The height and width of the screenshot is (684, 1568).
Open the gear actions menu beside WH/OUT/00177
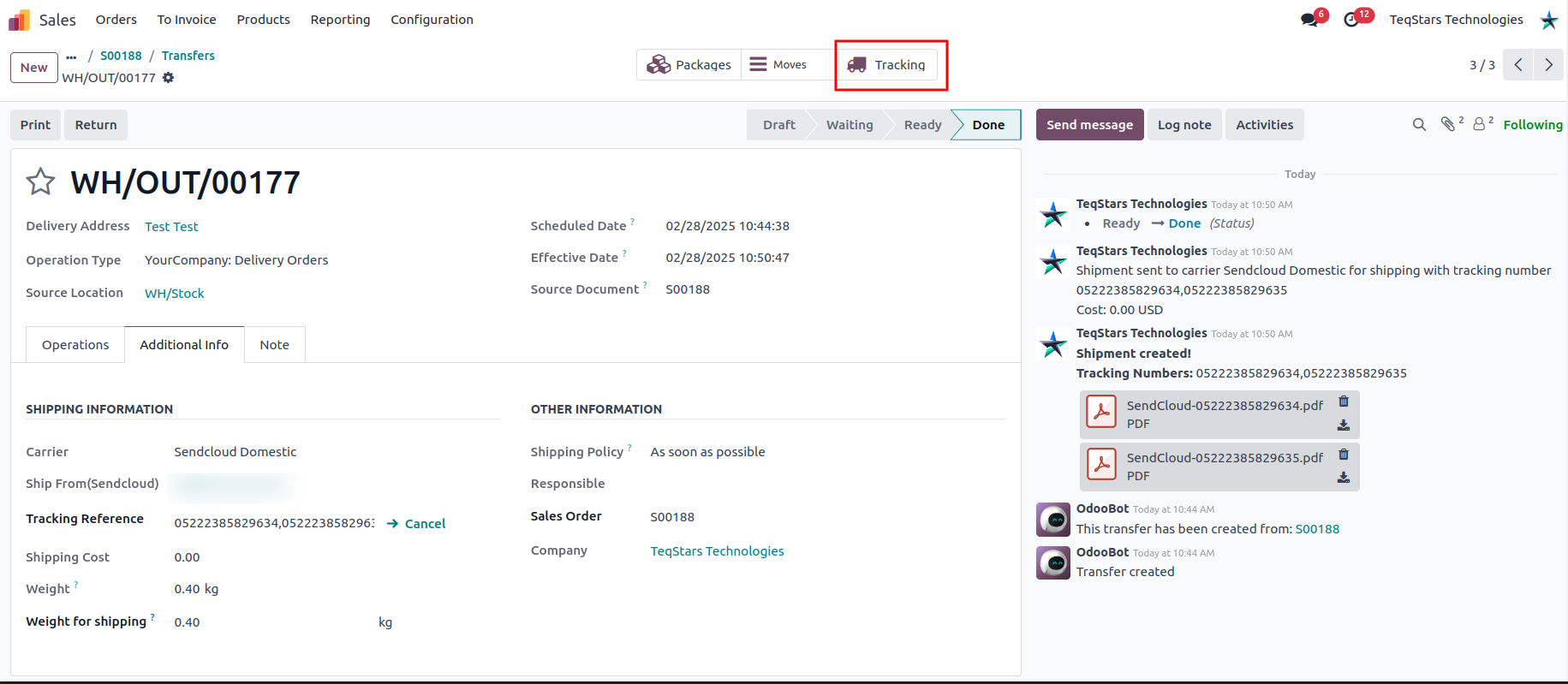[169, 78]
